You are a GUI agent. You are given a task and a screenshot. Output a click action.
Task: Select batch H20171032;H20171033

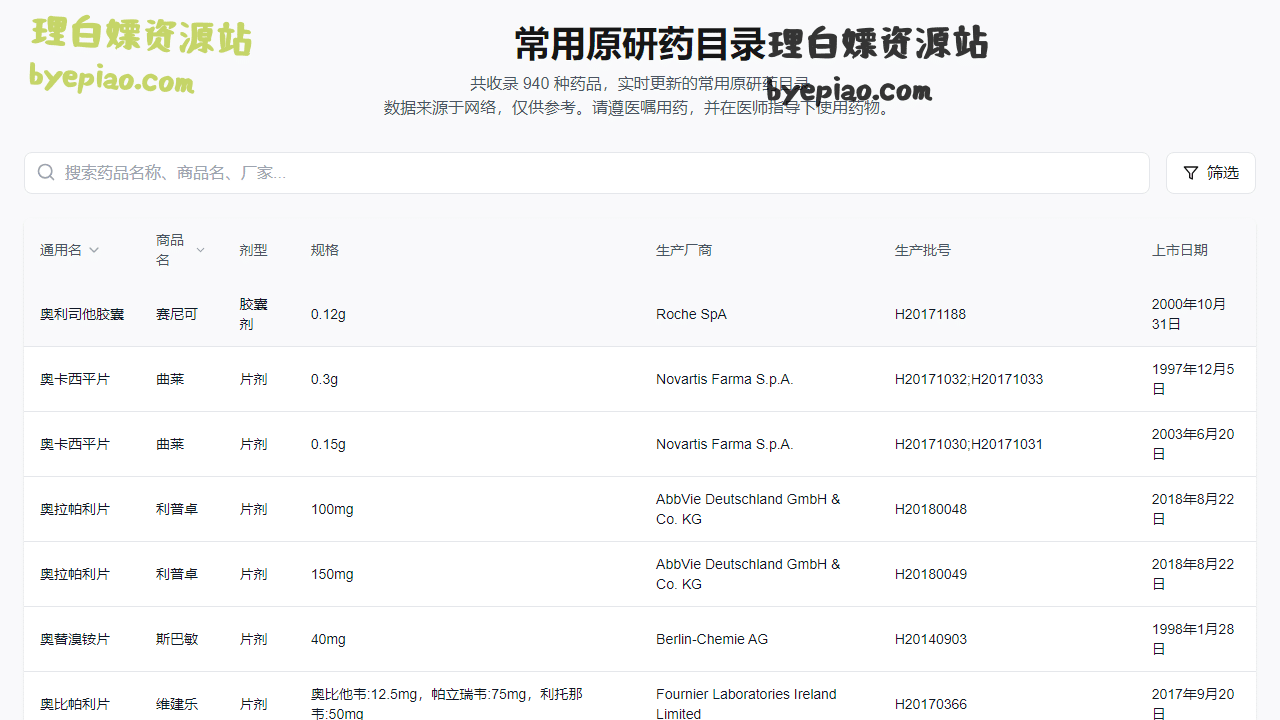tap(969, 379)
